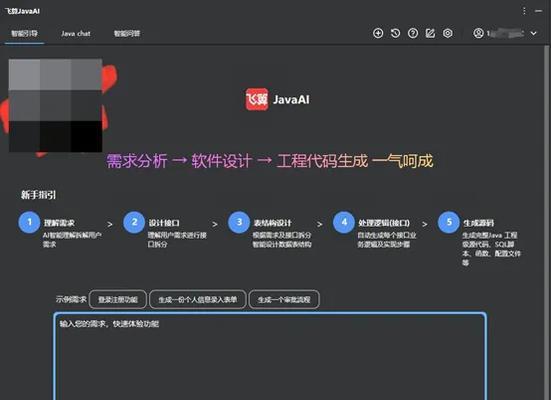This screenshot has height=400, width=551.
Task: Open the three-dot menu in title bar
Action: point(524,11)
